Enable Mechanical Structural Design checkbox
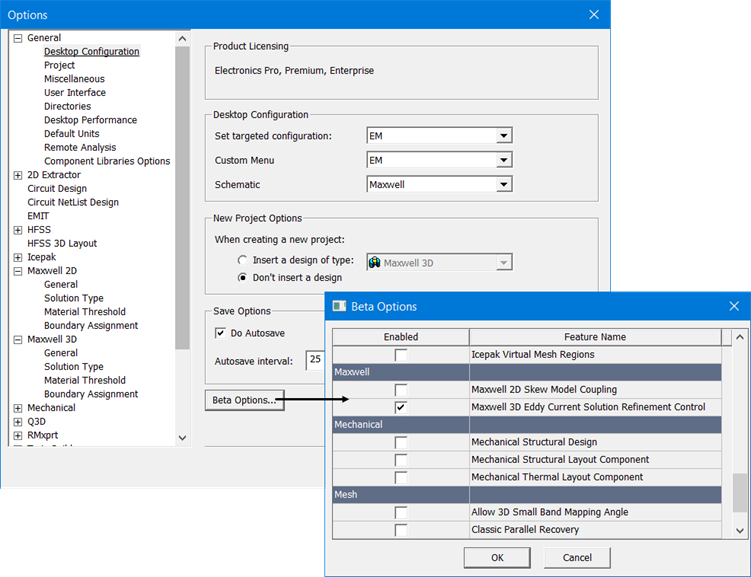Image resolution: width=751 pixels, height=577 pixels. point(401,442)
